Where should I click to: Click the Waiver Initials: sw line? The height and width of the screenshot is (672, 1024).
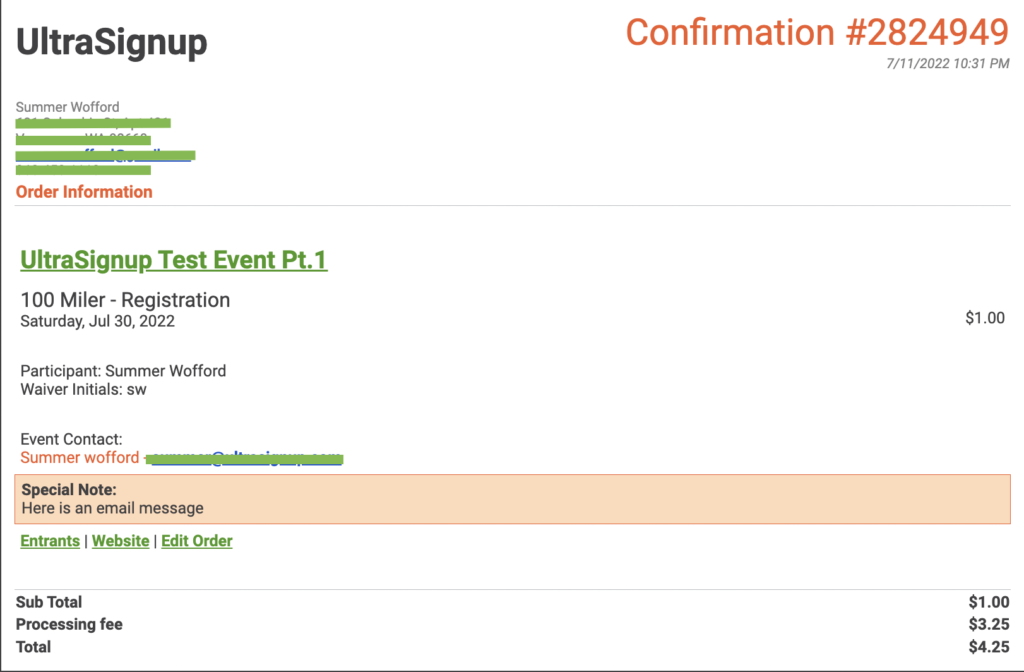coord(83,389)
